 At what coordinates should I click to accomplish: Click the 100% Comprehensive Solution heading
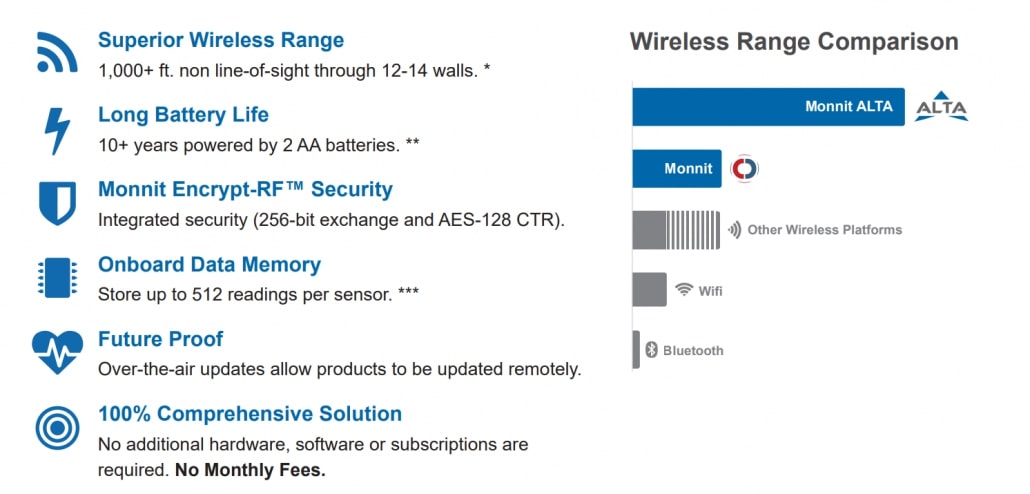(x=250, y=414)
